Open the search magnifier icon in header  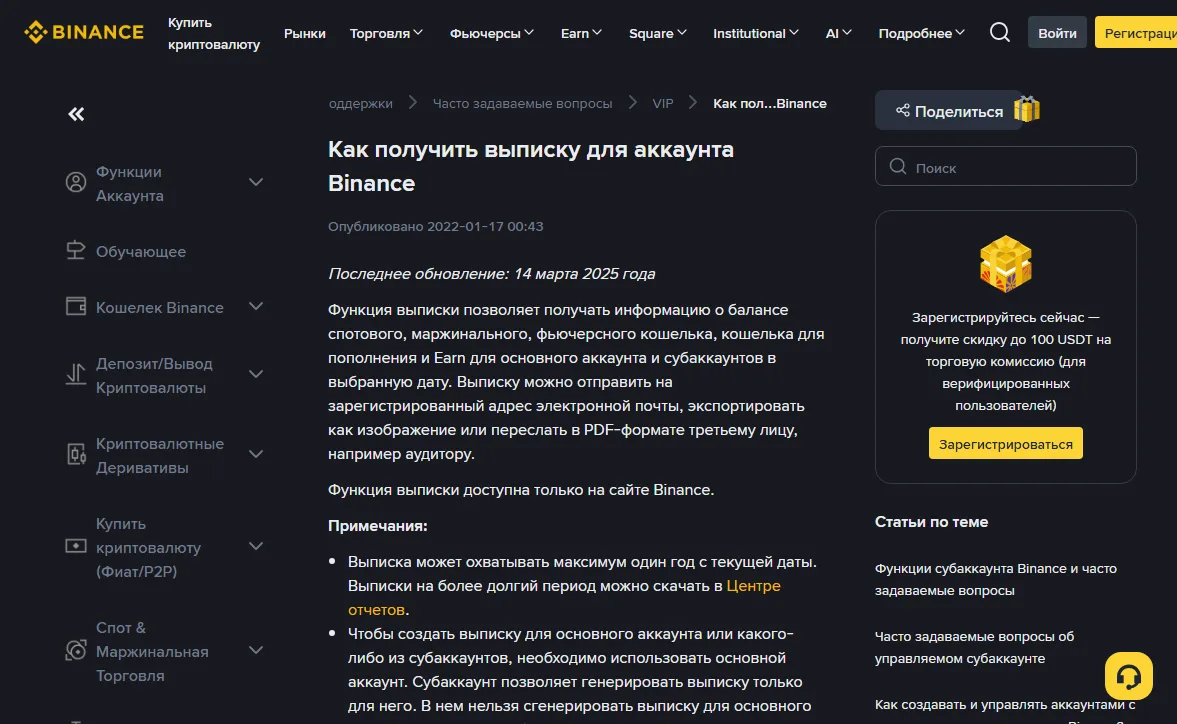point(999,32)
